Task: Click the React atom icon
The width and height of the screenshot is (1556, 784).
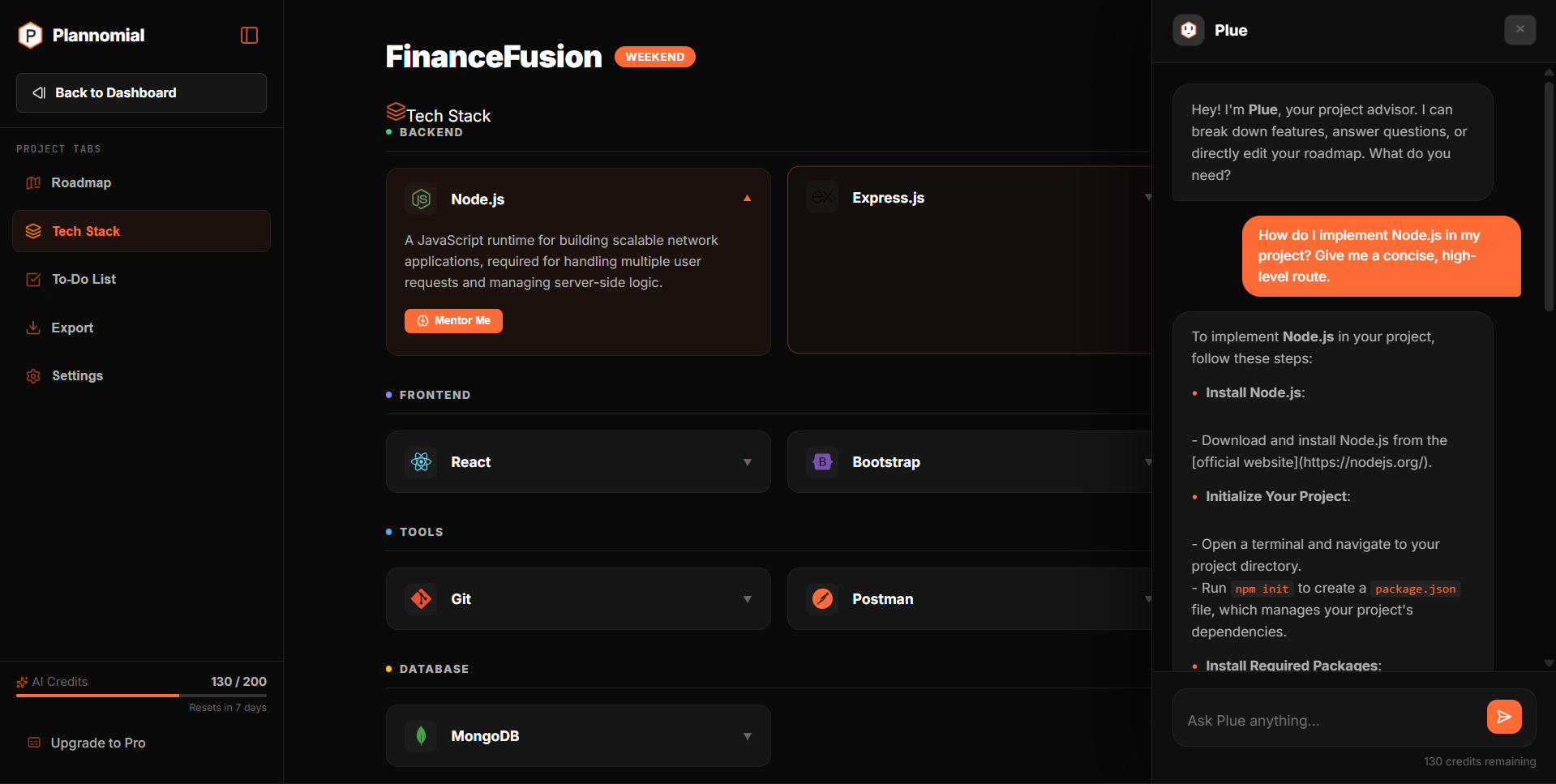Action: (421, 462)
